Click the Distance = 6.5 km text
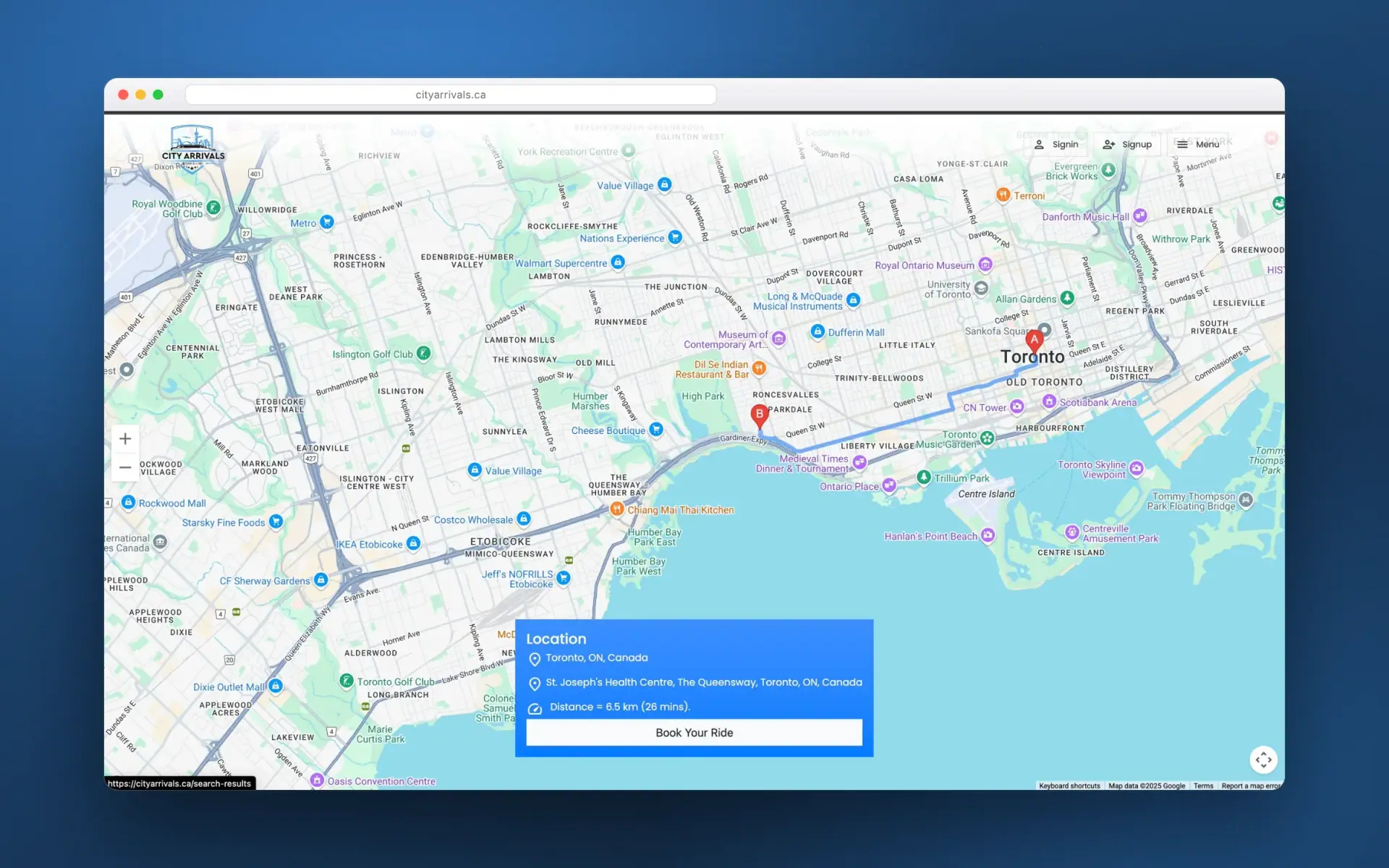The height and width of the screenshot is (868, 1389). (x=619, y=707)
